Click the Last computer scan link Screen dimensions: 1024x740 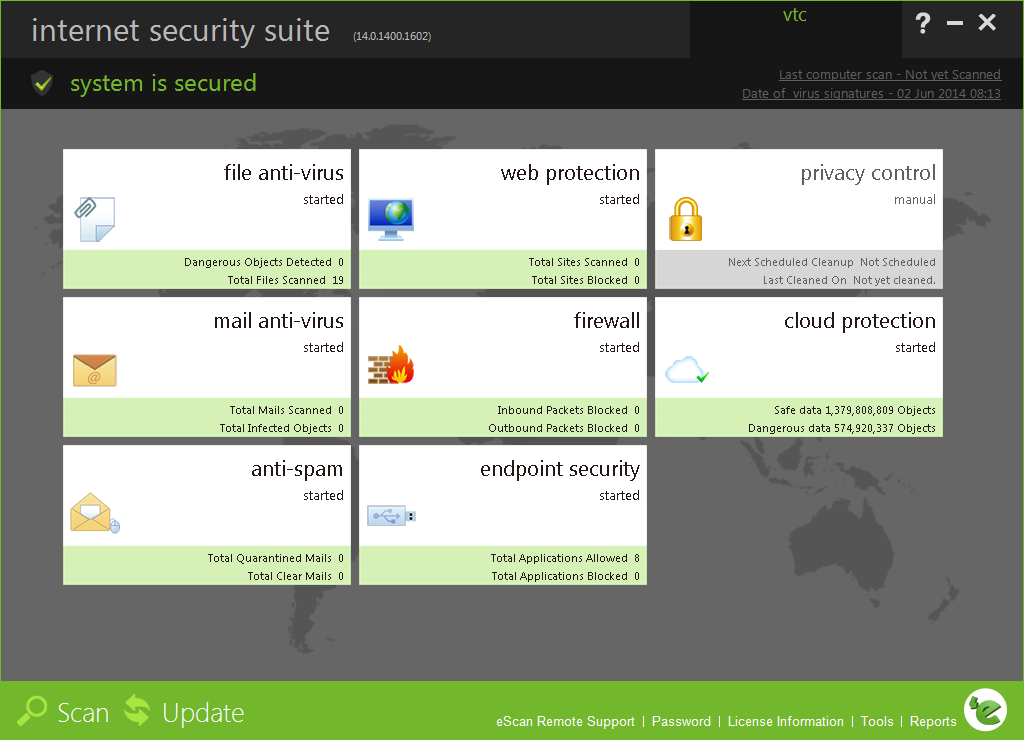[x=889, y=75]
